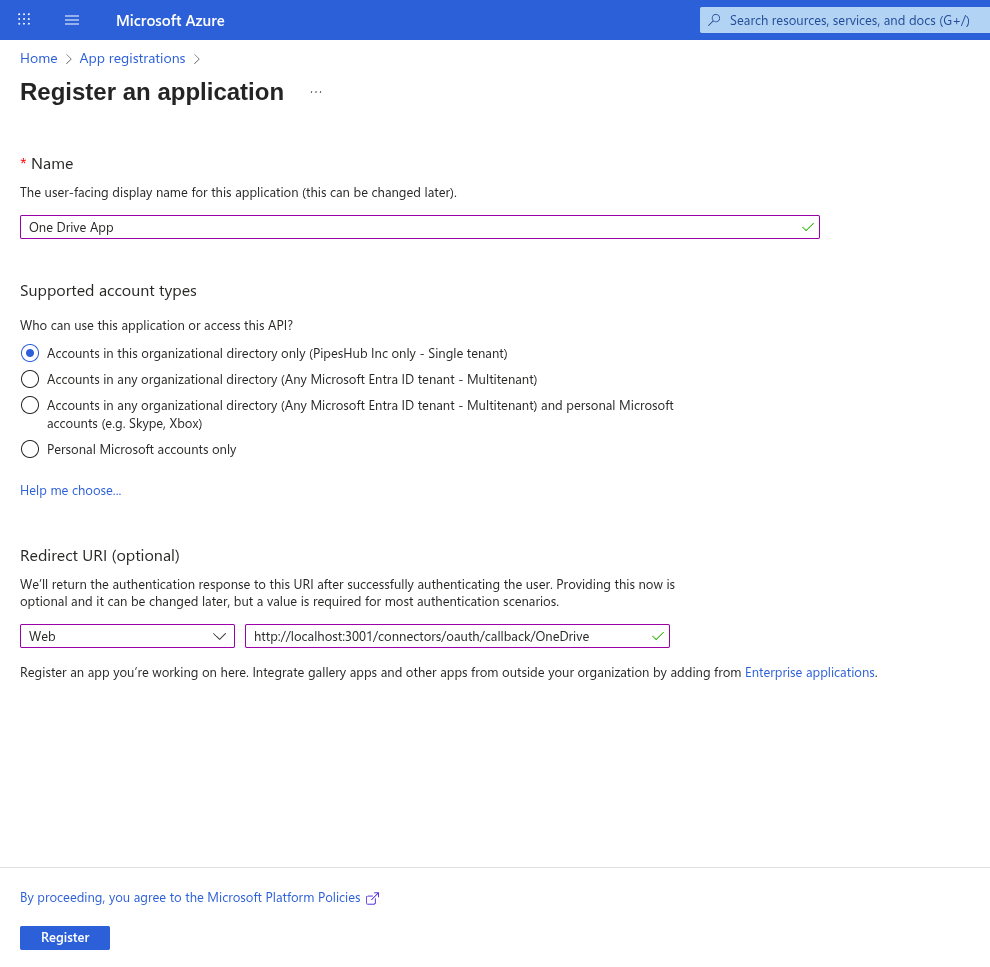Viewport: 990px width, 967px height.
Task: Select Single tenant account type
Action: 29,353
